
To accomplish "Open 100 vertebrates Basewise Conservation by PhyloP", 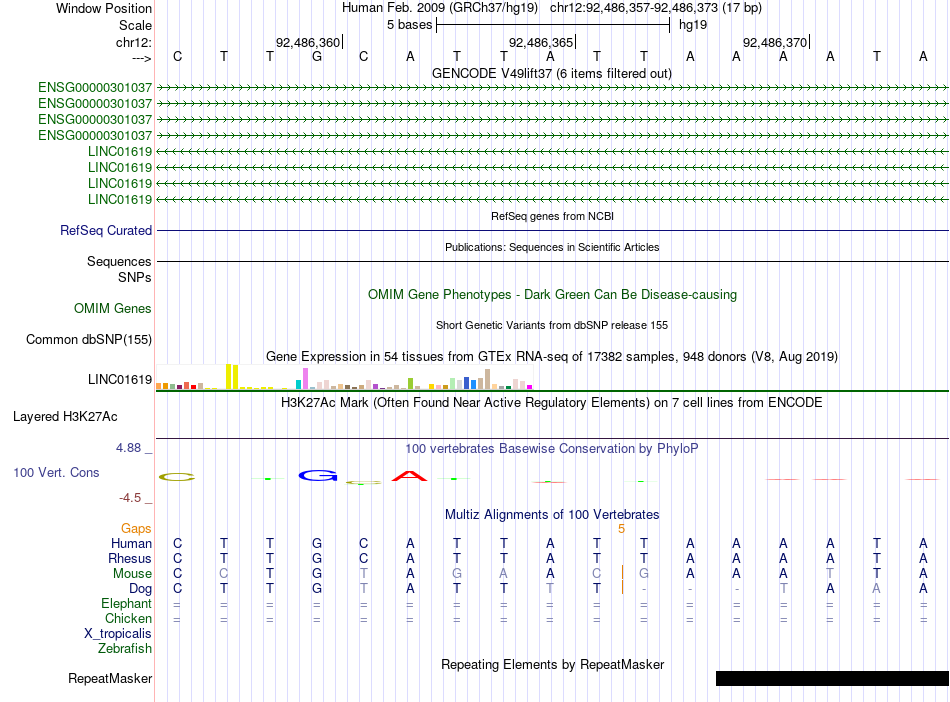I will [552, 448].
